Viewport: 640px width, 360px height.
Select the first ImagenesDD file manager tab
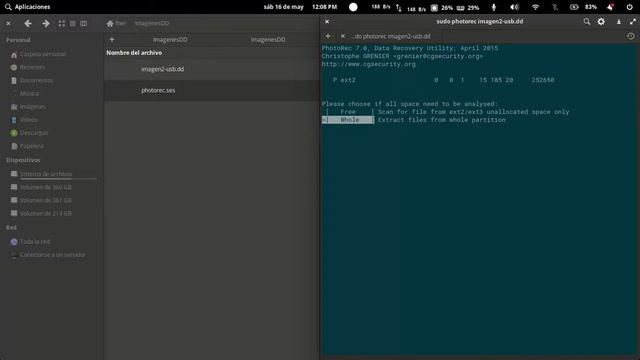[x=170, y=40]
